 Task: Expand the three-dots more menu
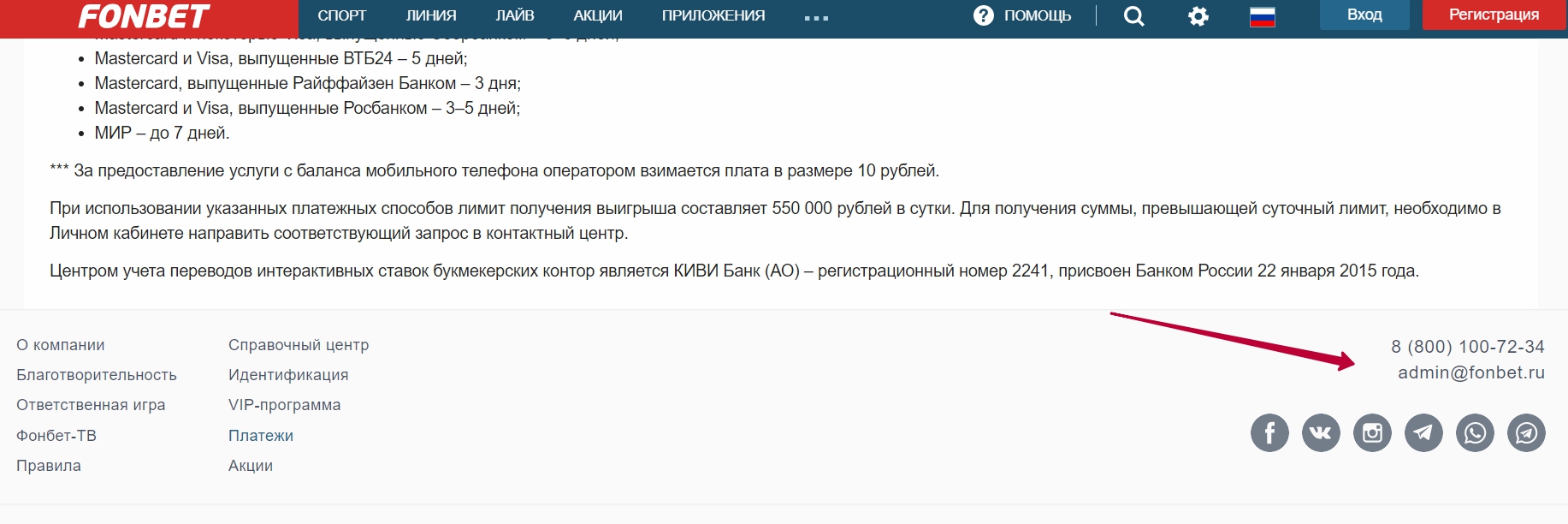[x=816, y=17]
